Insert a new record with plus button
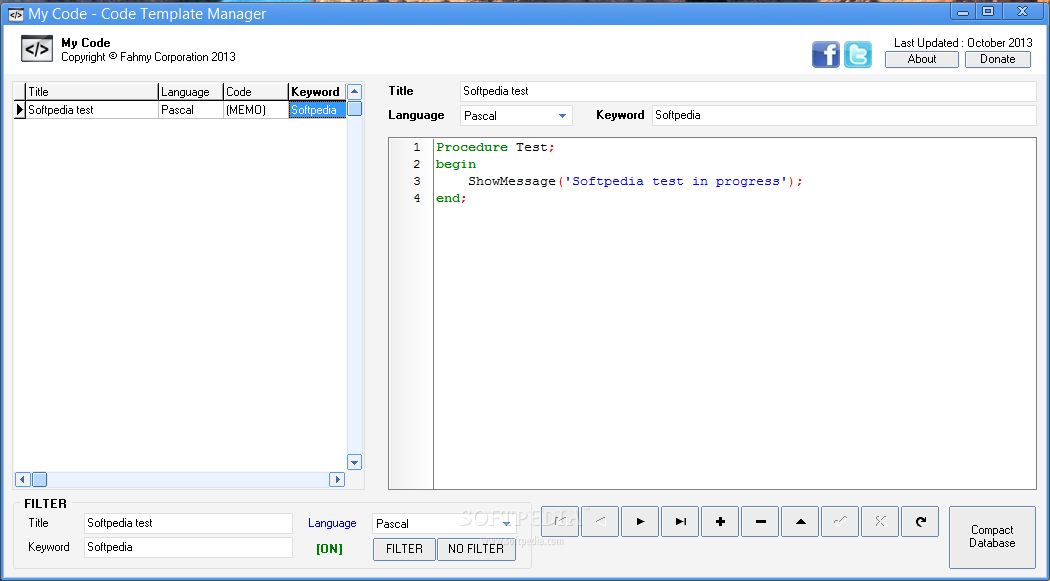Viewport: 1050px width, 581px height. tap(721, 521)
